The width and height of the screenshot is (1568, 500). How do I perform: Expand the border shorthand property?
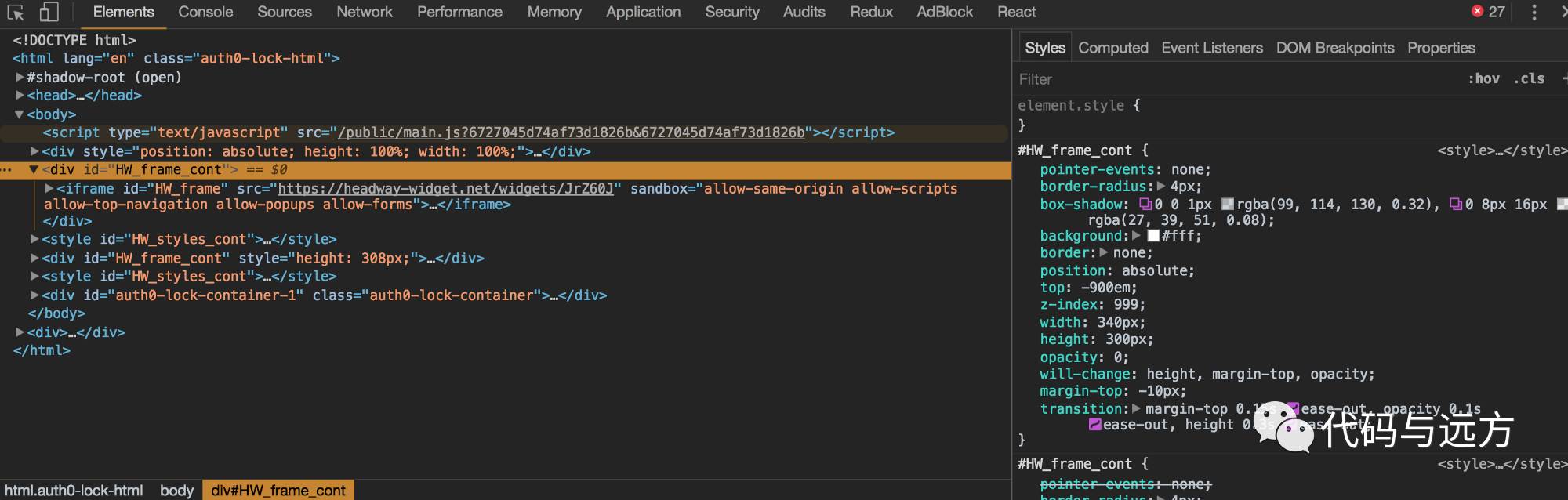coord(1103,253)
